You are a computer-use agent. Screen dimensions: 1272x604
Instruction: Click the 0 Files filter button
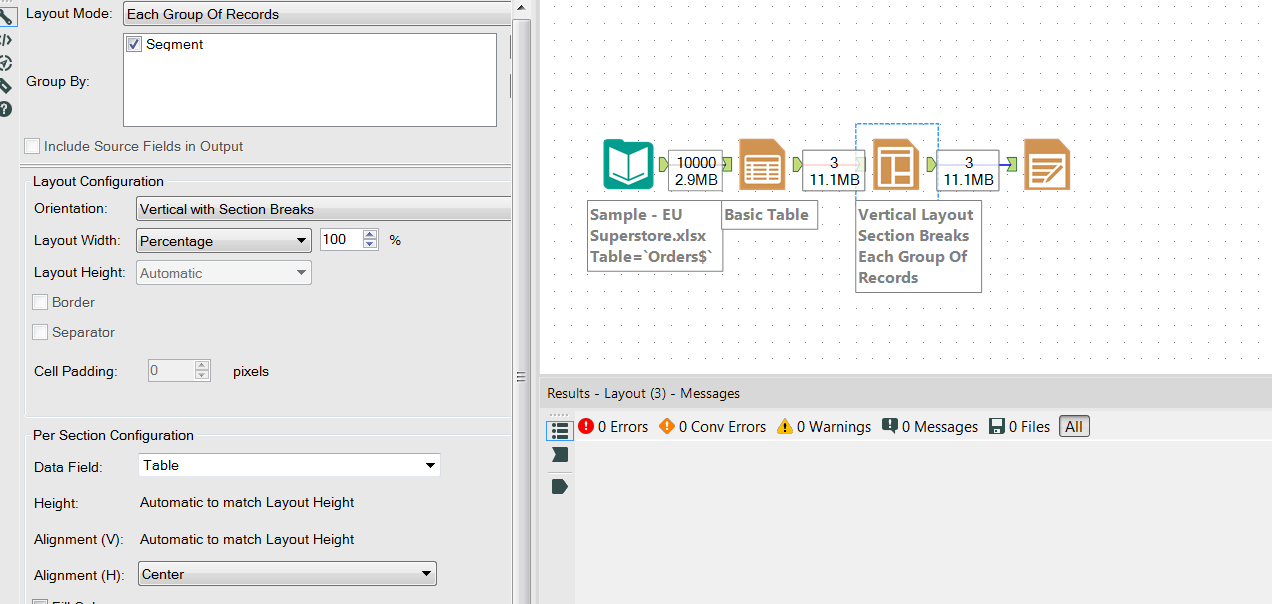(1018, 425)
